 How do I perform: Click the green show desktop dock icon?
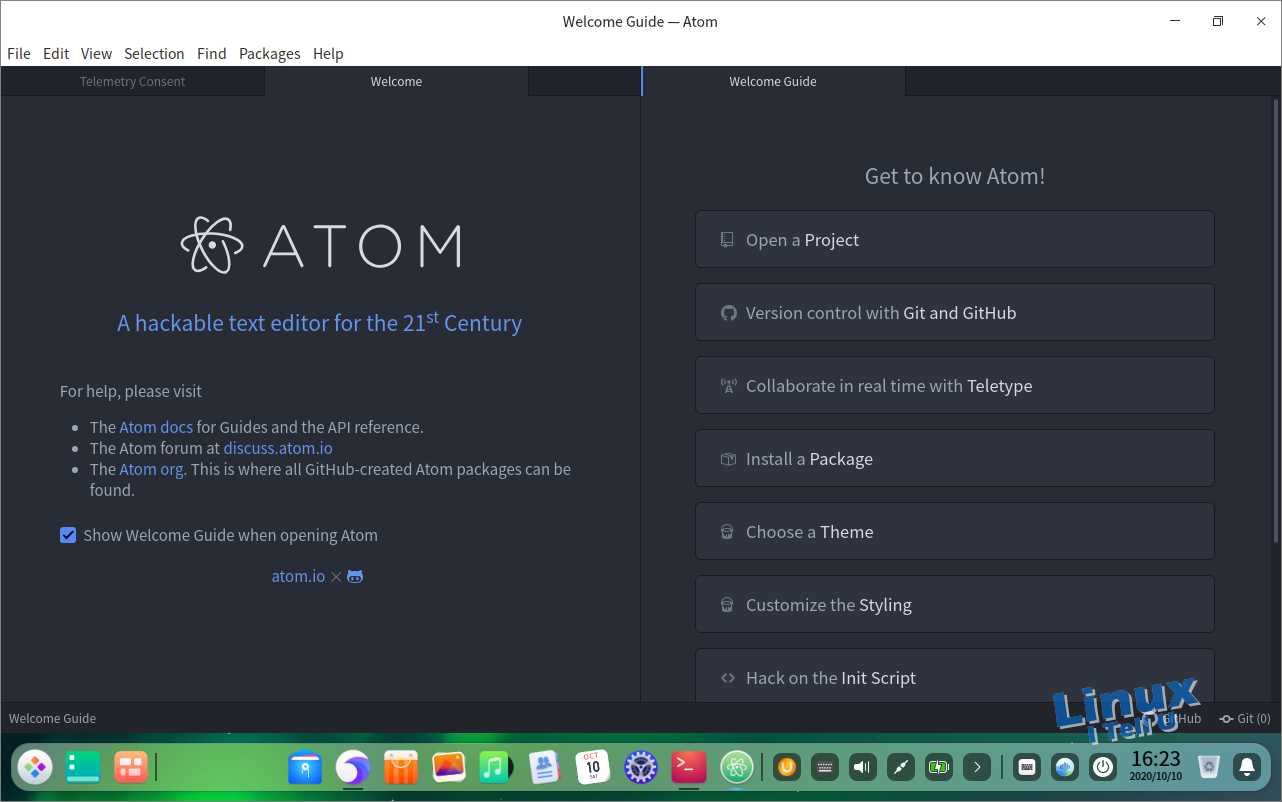(x=83, y=767)
